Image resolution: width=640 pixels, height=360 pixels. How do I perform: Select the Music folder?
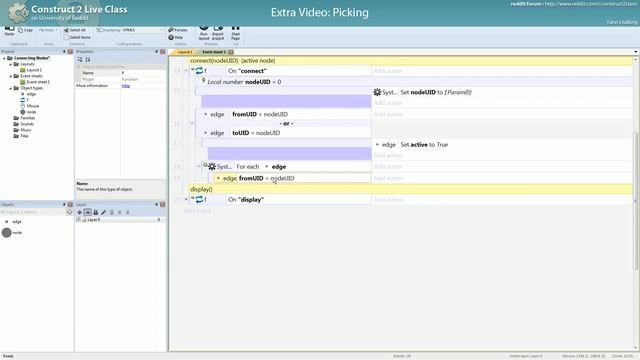tap(22, 130)
